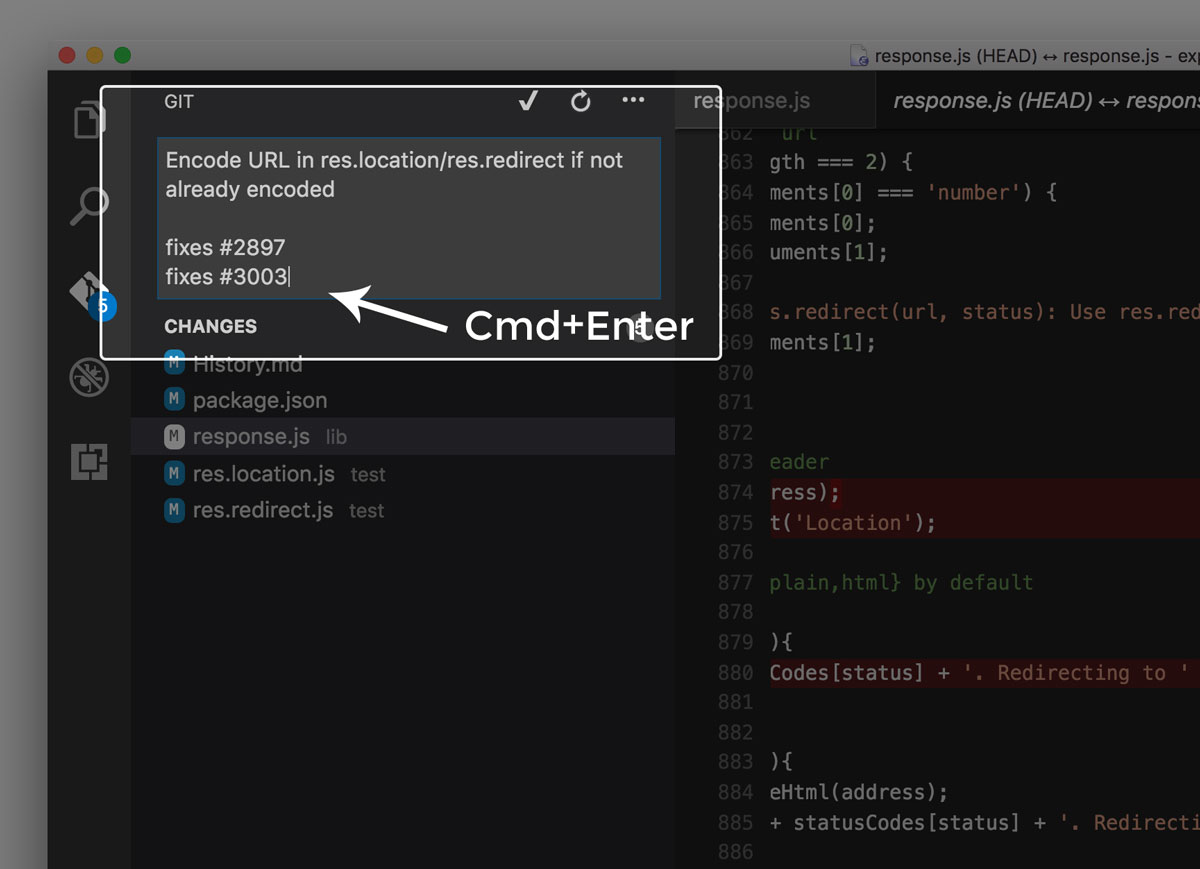Click the document icon in the title bar
The image size is (1200, 869).
pyautogui.click(x=858, y=56)
